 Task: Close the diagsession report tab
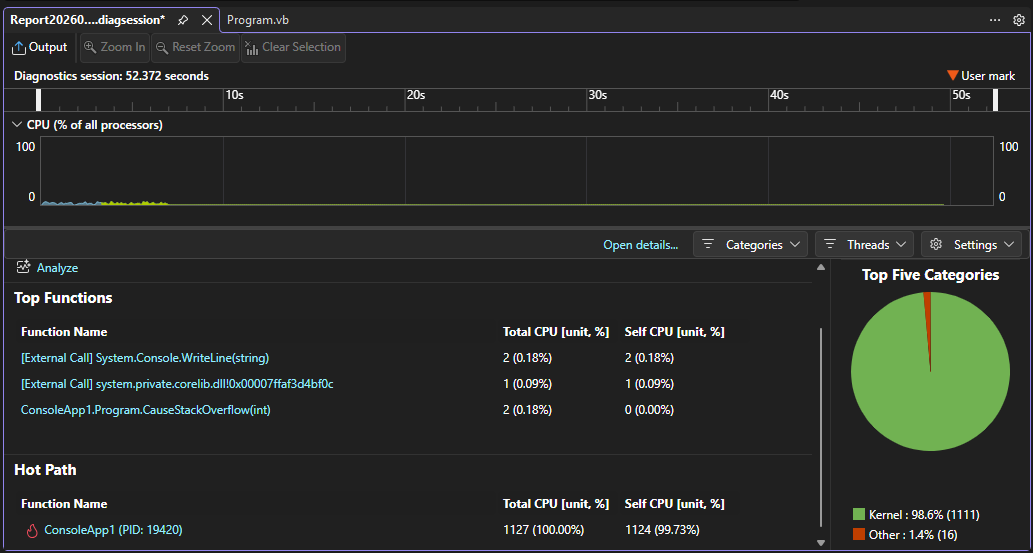[x=207, y=20]
